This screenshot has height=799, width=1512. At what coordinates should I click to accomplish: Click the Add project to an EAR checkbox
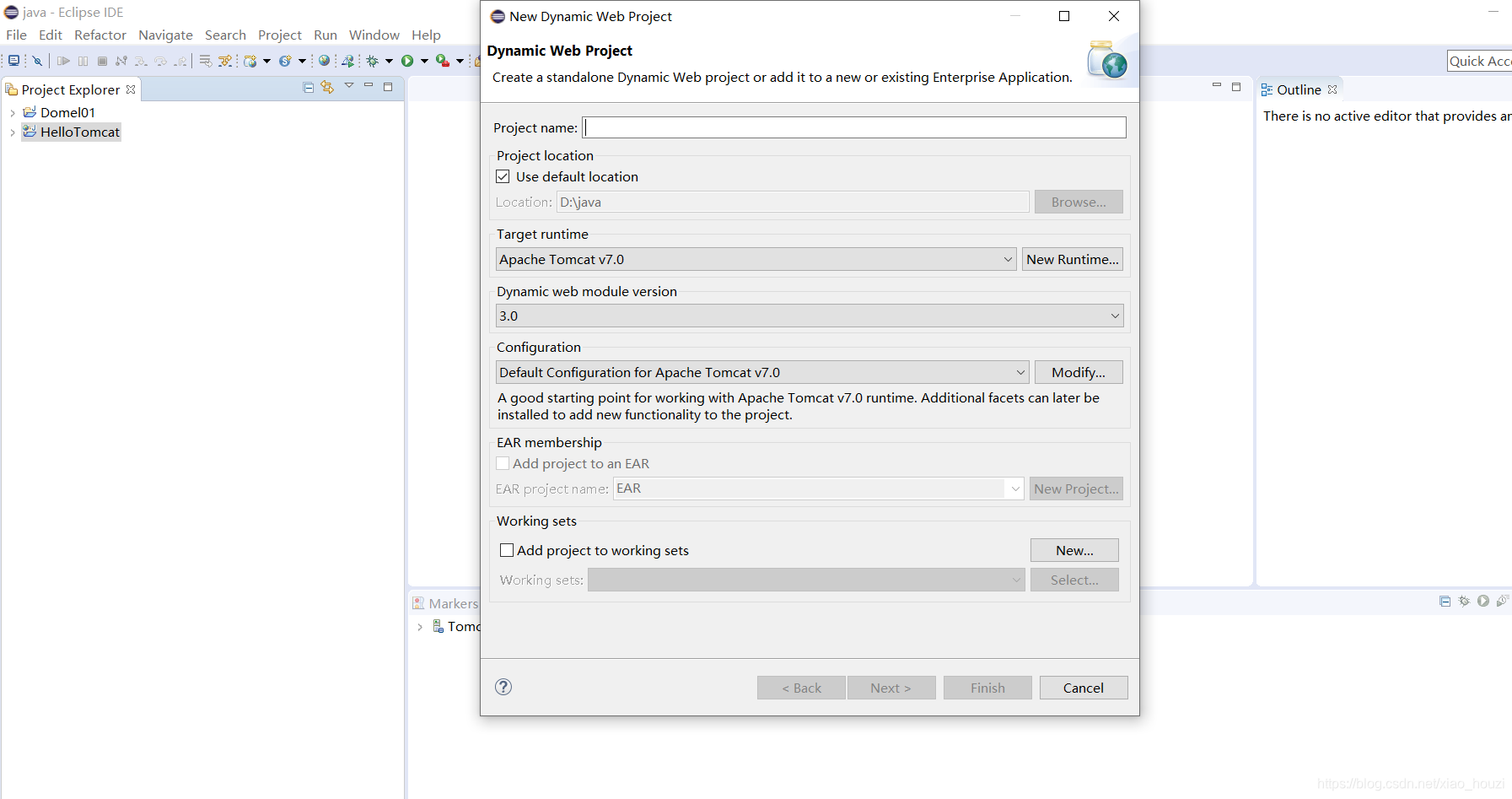(x=503, y=463)
